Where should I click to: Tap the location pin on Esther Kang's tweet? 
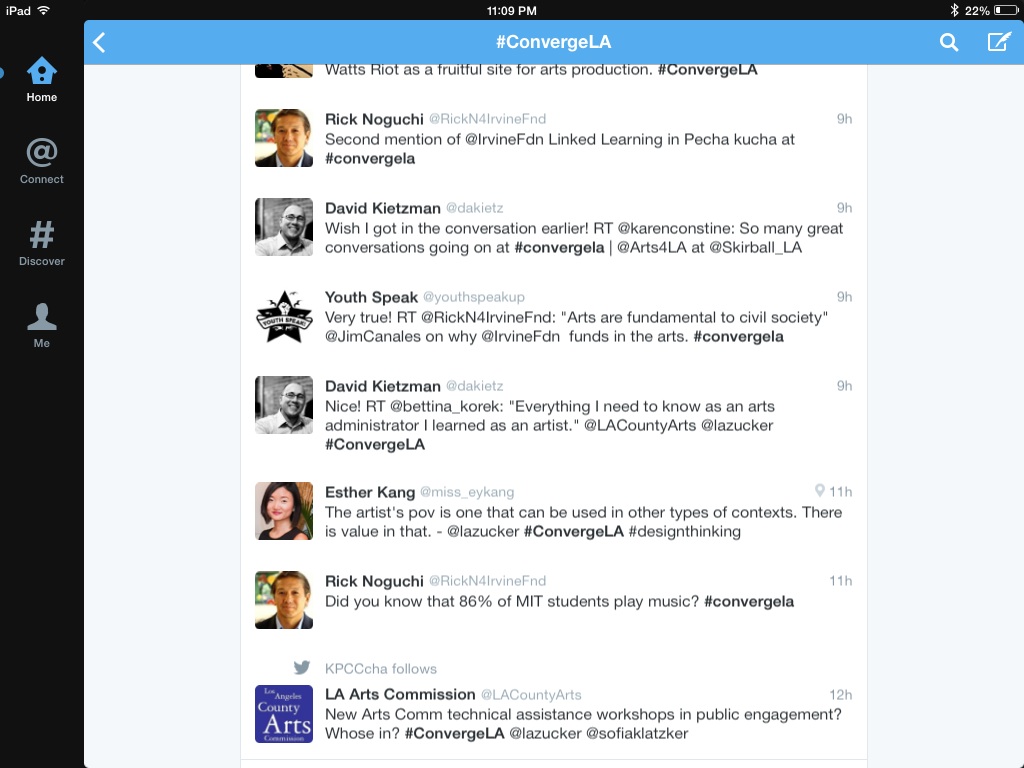[x=820, y=490]
